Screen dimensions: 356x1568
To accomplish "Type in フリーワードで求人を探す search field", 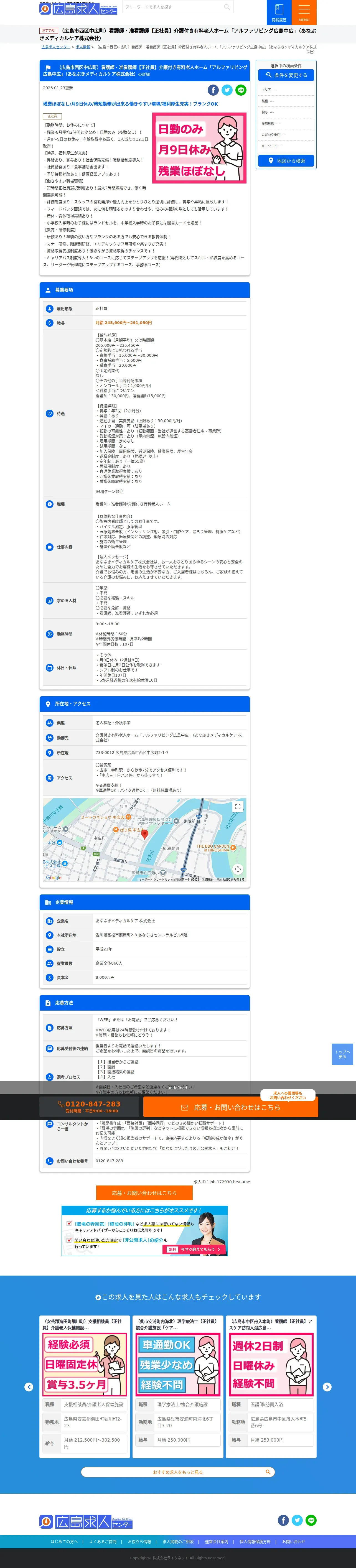I will (172, 7).
